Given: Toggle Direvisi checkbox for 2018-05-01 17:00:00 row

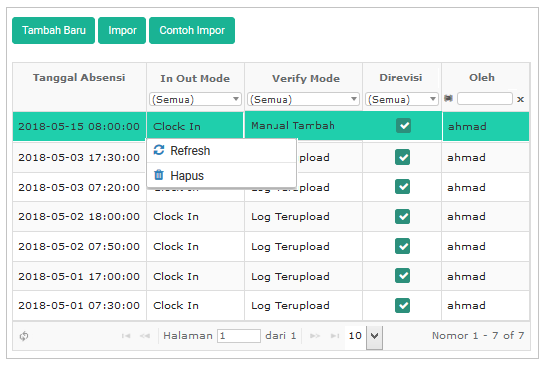Looking at the screenshot, I should (403, 276).
